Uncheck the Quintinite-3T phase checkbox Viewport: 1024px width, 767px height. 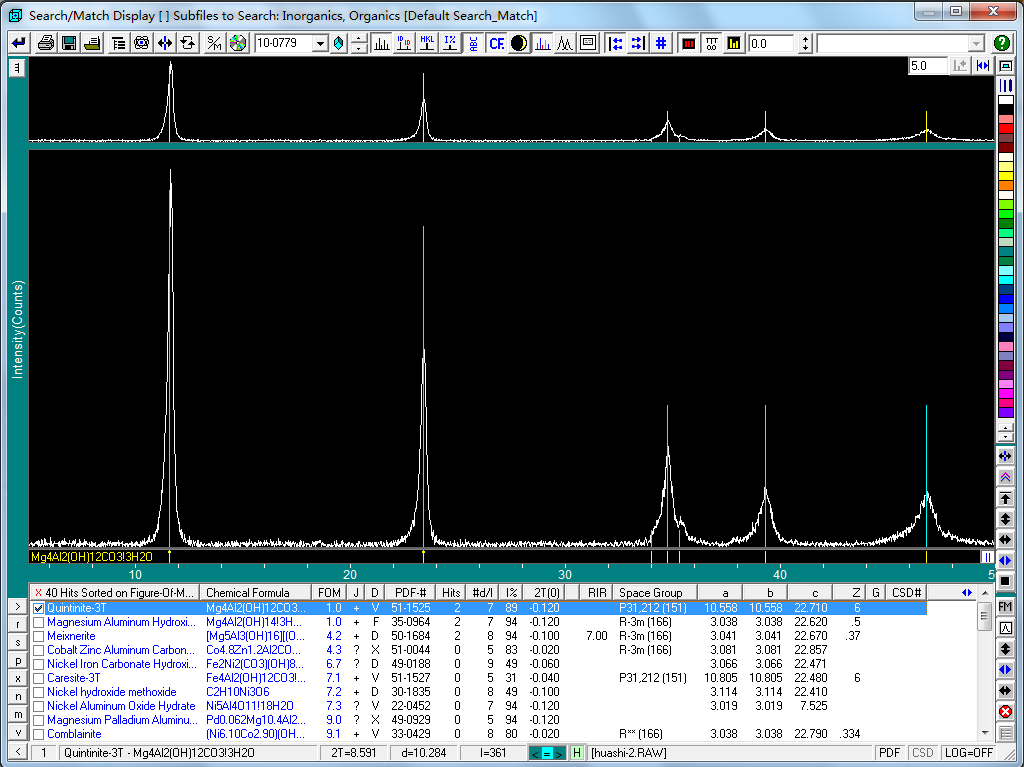(39, 608)
